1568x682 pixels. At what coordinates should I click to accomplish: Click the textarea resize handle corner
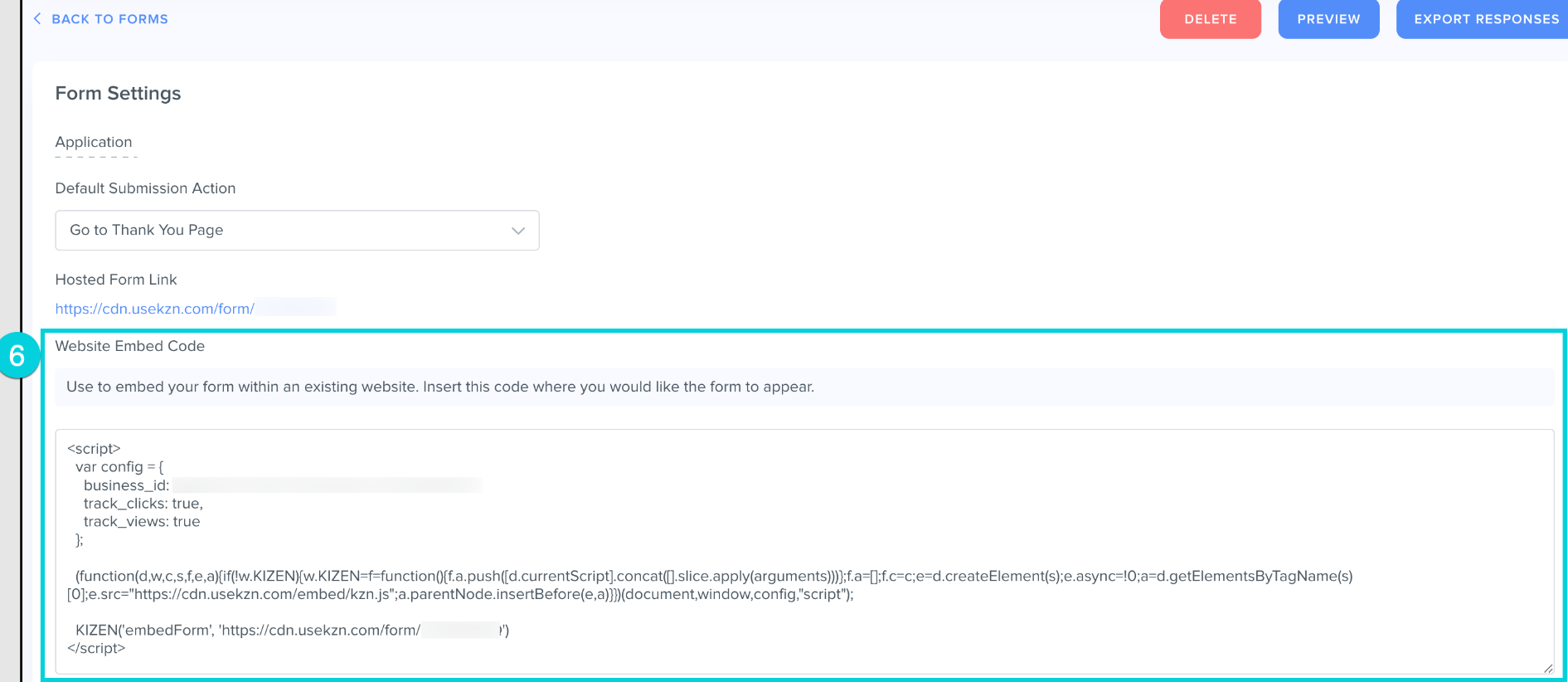(x=1547, y=668)
